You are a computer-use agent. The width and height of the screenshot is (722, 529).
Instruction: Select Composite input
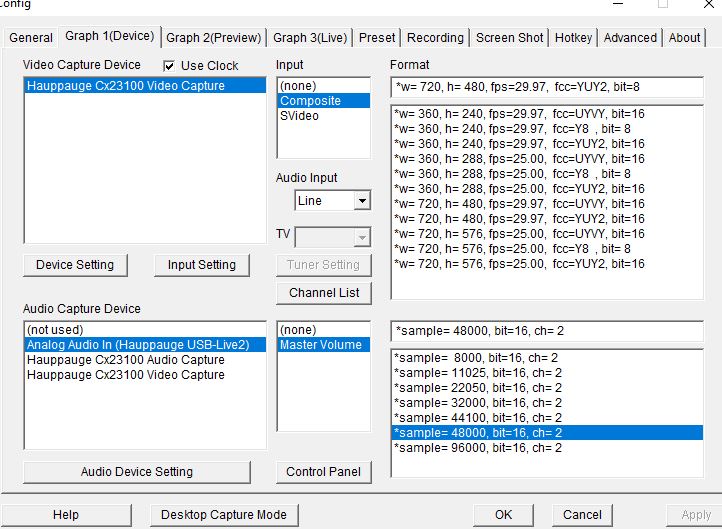[324, 100]
